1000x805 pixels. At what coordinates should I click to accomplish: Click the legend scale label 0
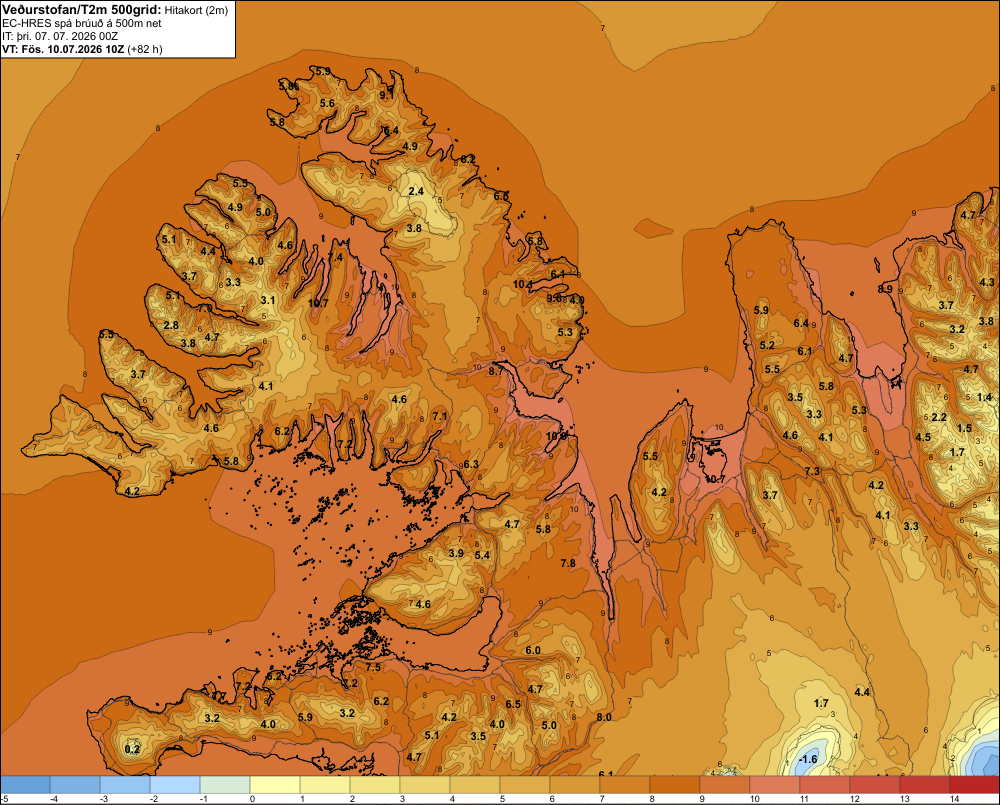tap(253, 799)
